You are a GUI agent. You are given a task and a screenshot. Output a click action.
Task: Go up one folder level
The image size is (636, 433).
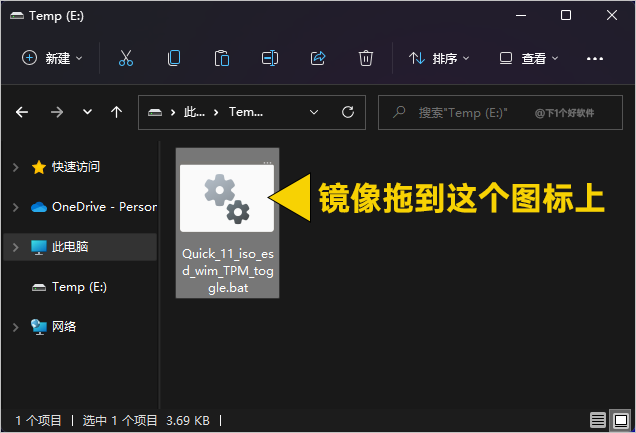point(116,112)
